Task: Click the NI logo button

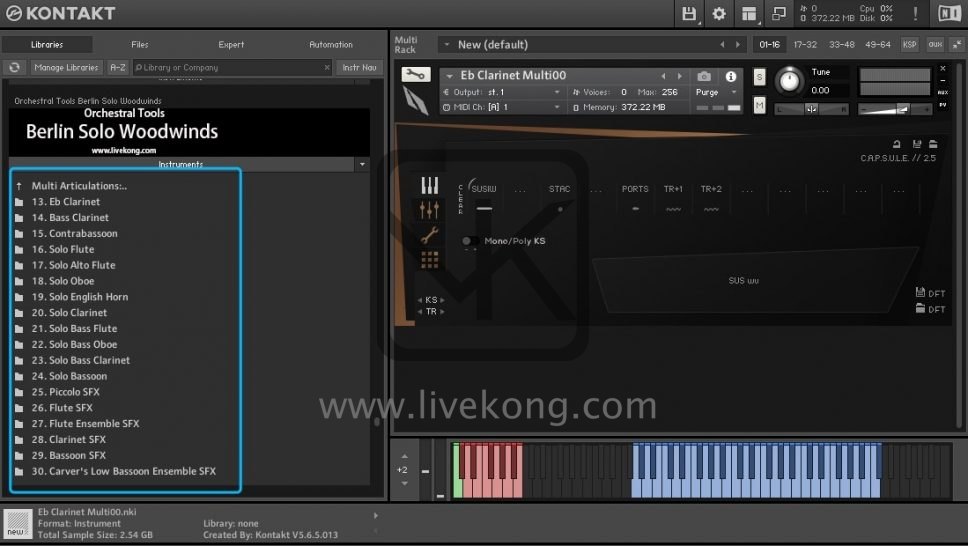Action: (x=949, y=13)
